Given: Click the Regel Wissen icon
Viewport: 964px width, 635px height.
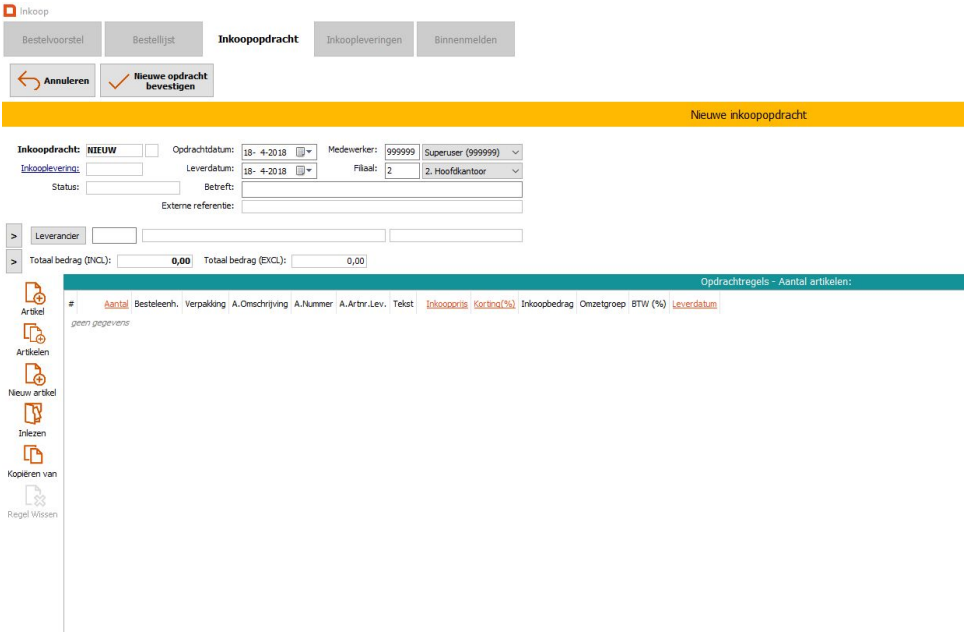Looking at the screenshot, I should [x=33, y=495].
